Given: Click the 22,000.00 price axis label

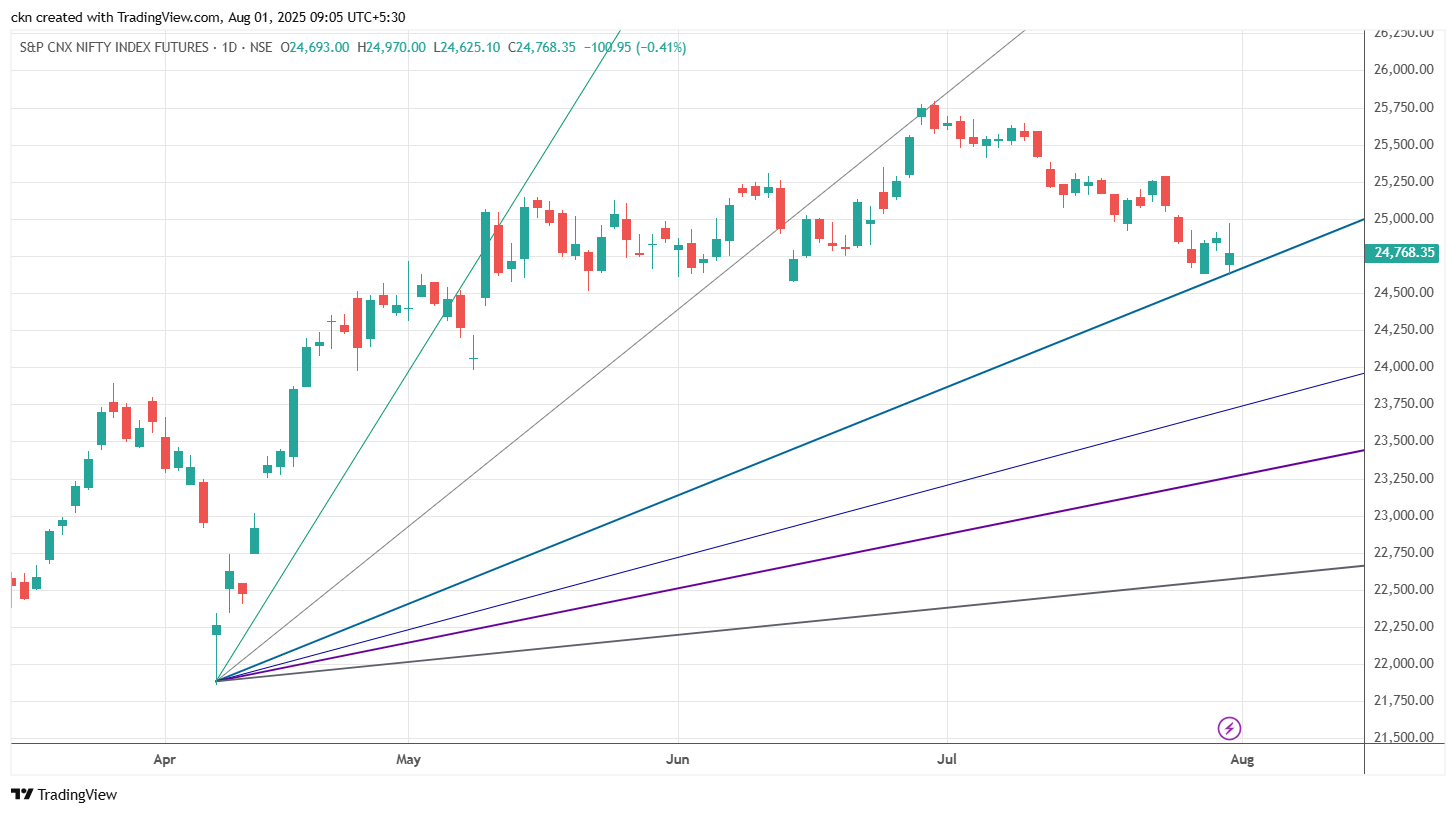Looking at the screenshot, I should (x=1406, y=664).
